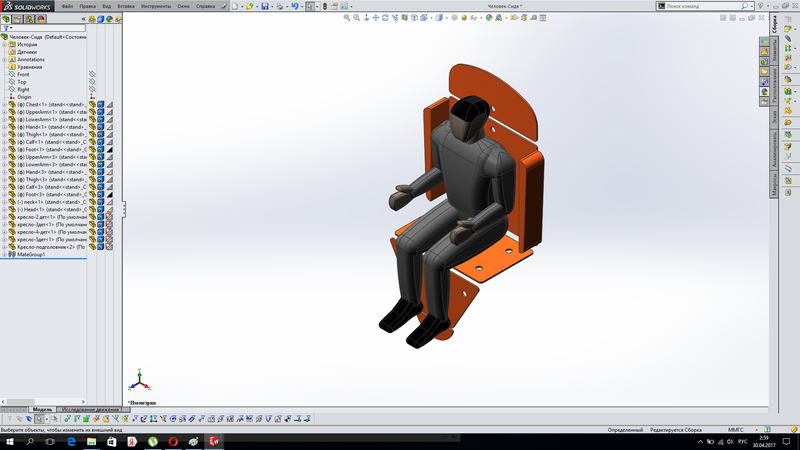Click the Zoom to fit magnifier icon
800x450 pixels.
349,17
